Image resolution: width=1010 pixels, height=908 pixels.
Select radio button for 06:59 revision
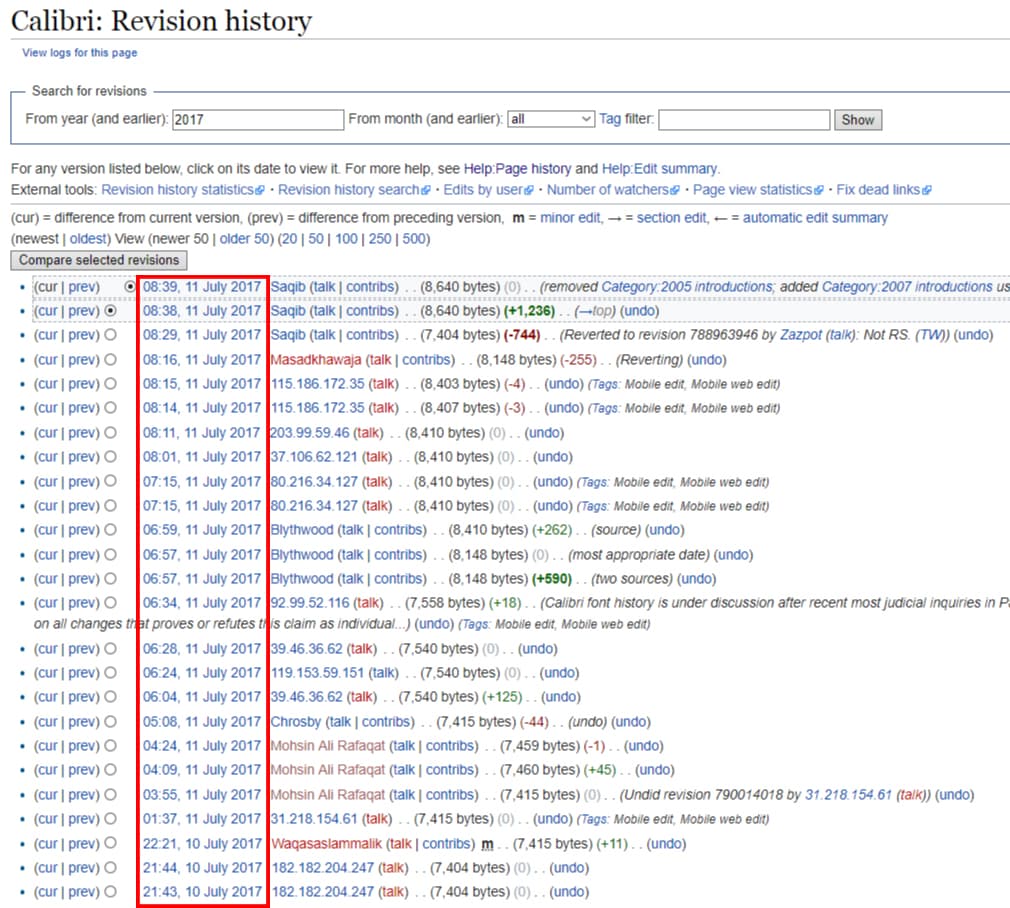pyautogui.click(x=111, y=530)
